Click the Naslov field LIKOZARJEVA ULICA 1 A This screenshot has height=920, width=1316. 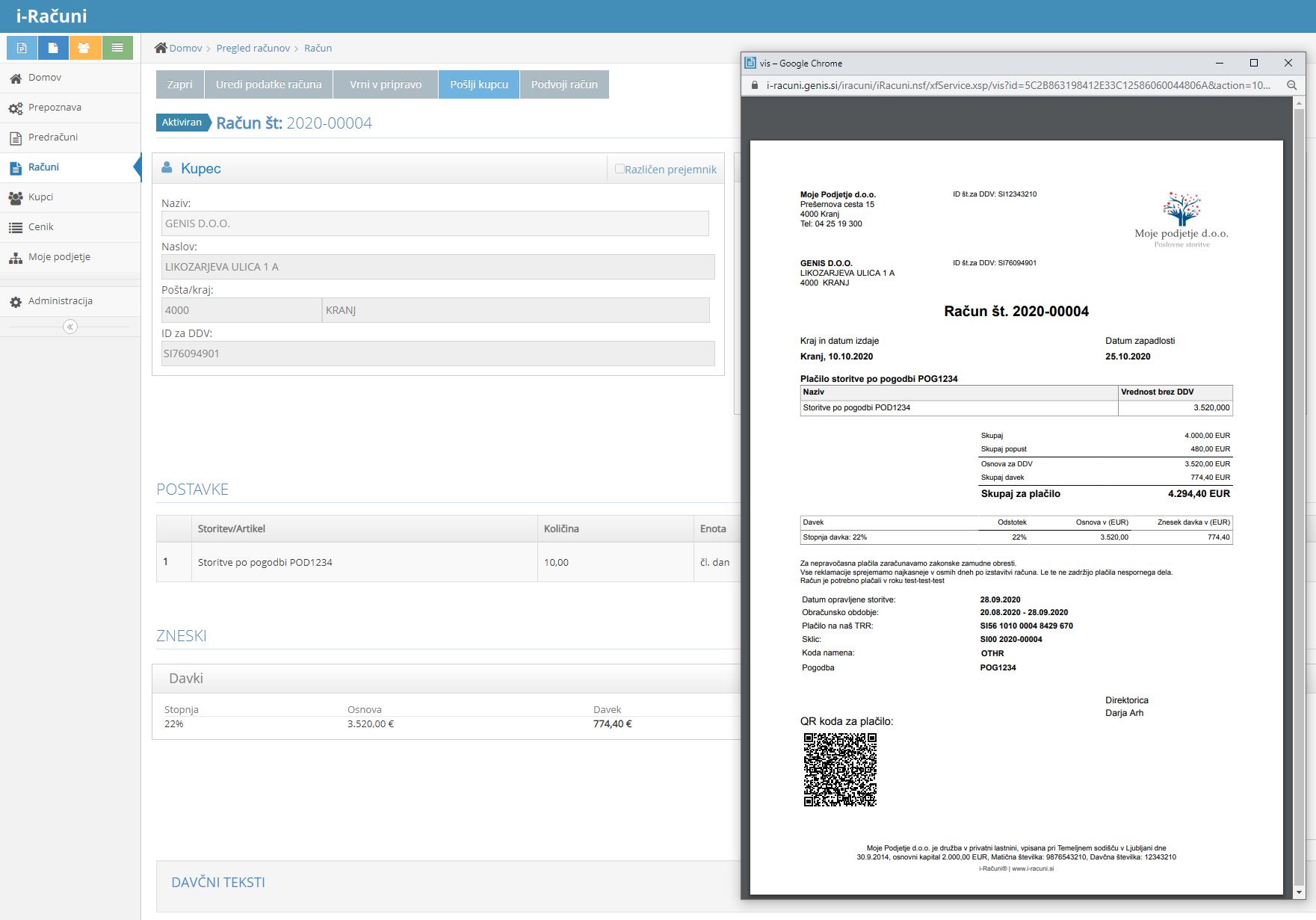click(x=438, y=267)
